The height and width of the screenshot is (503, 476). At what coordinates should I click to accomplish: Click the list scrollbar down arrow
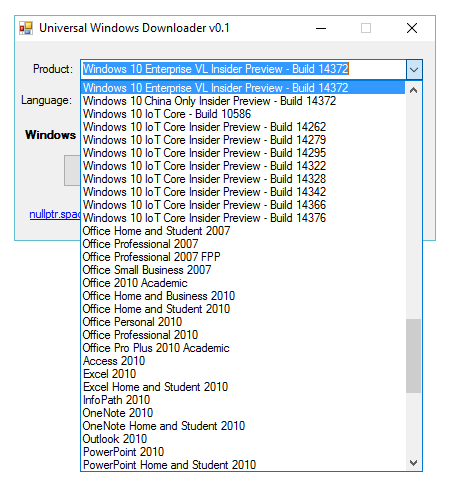(413, 463)
